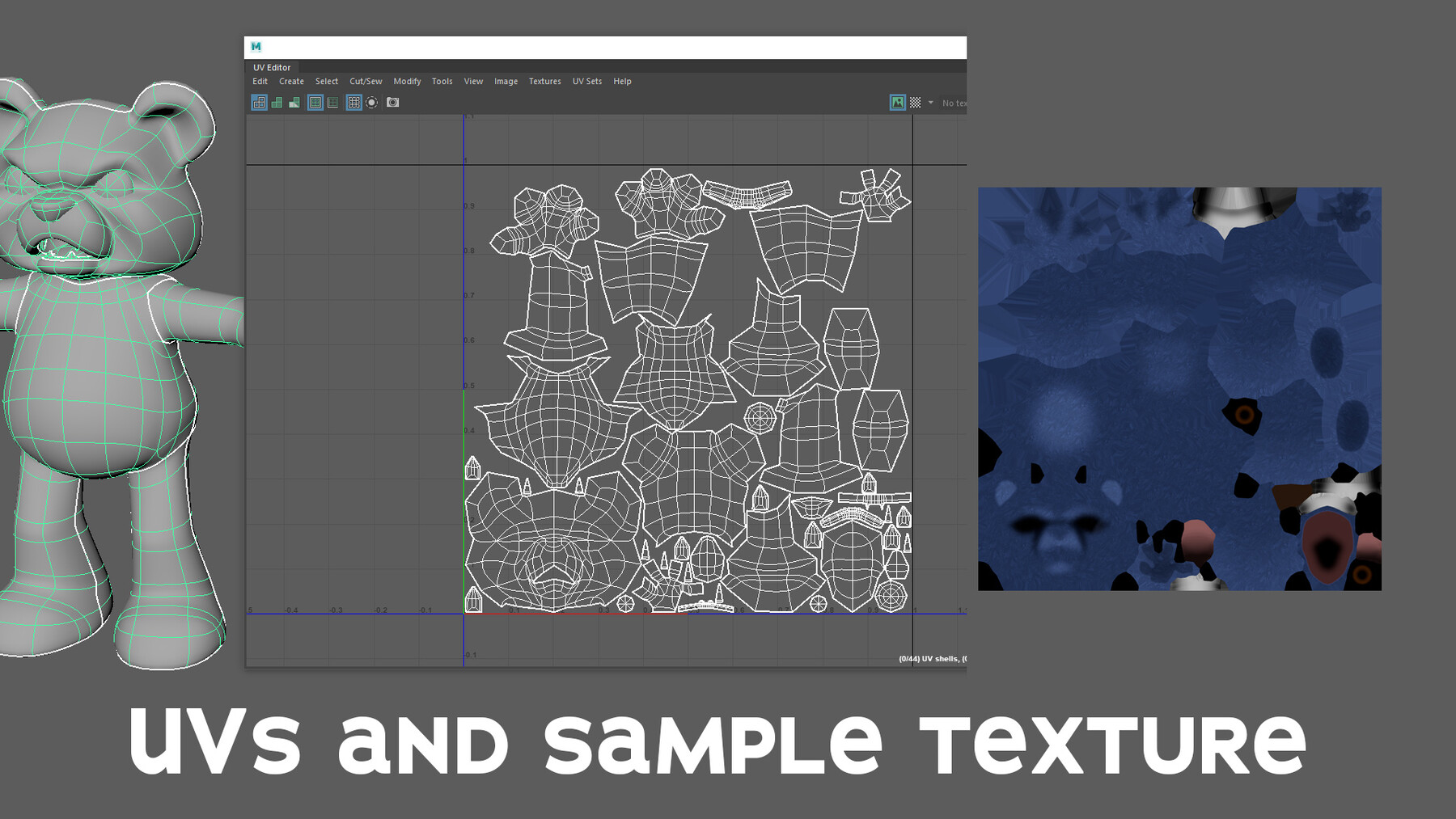The width and height of the screenshot is (1456, 819).
Task: Toggle the display image button on the right
Action: pos(897,102)
